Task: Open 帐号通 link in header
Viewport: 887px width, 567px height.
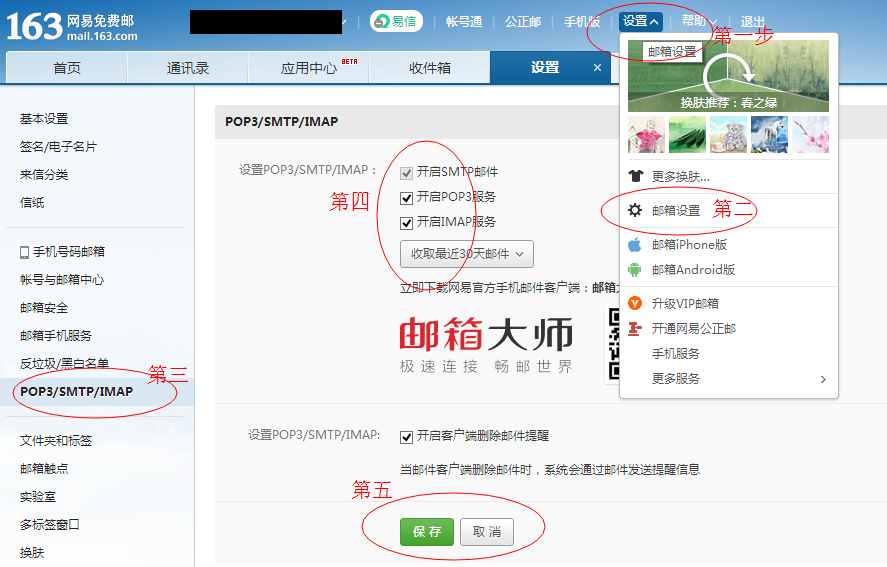Action: [x=464, y=22]
